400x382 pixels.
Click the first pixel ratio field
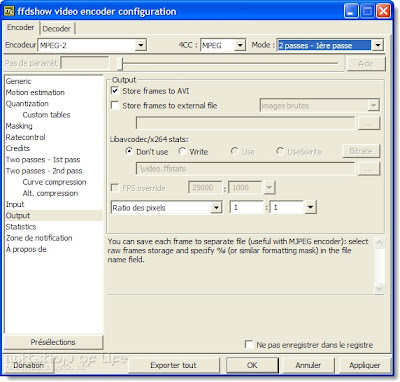pyautogui.click(x=247, y=208)
